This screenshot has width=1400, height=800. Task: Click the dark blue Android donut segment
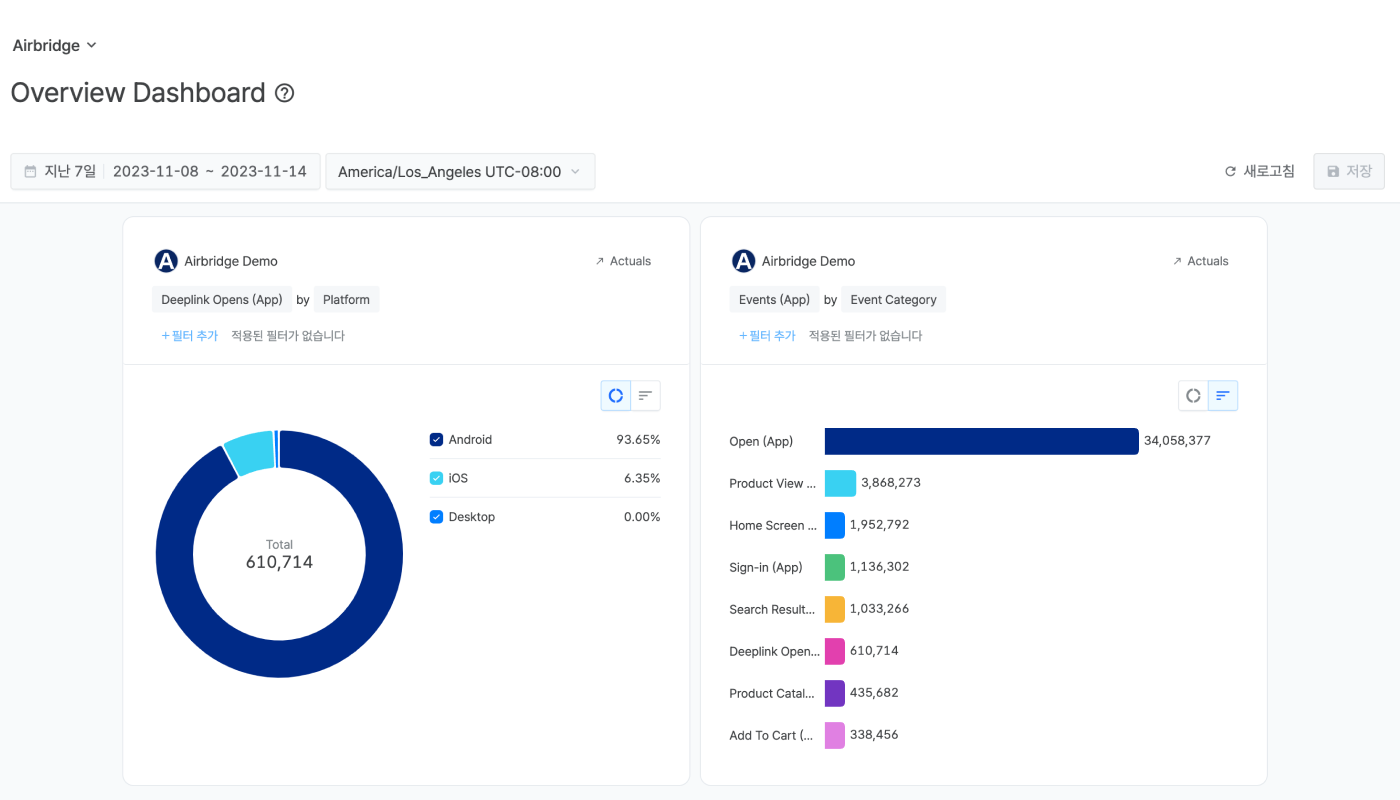coord(280,659)
